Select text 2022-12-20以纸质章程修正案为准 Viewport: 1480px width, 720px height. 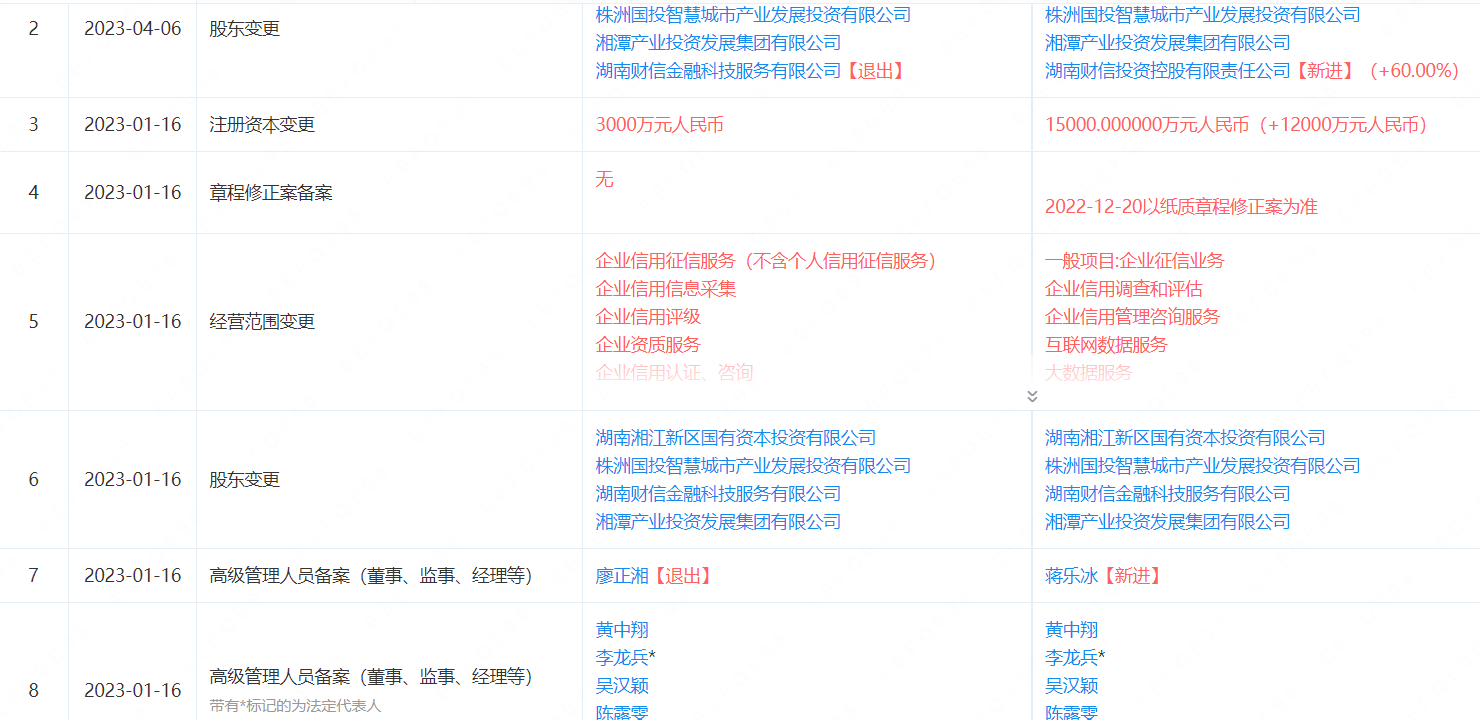coord(1181,207)
